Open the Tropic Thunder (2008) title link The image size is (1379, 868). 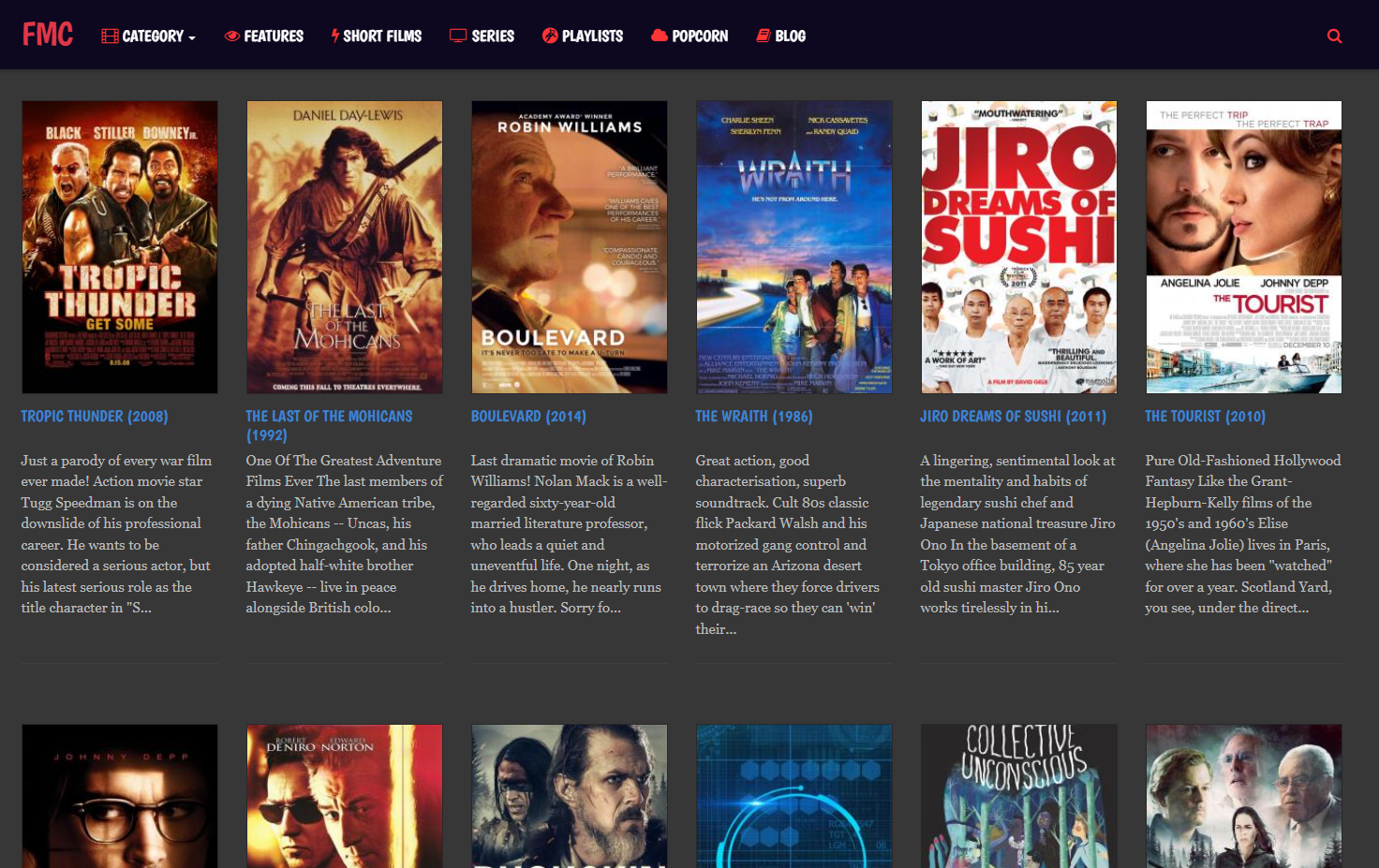(x=94, y=416)
